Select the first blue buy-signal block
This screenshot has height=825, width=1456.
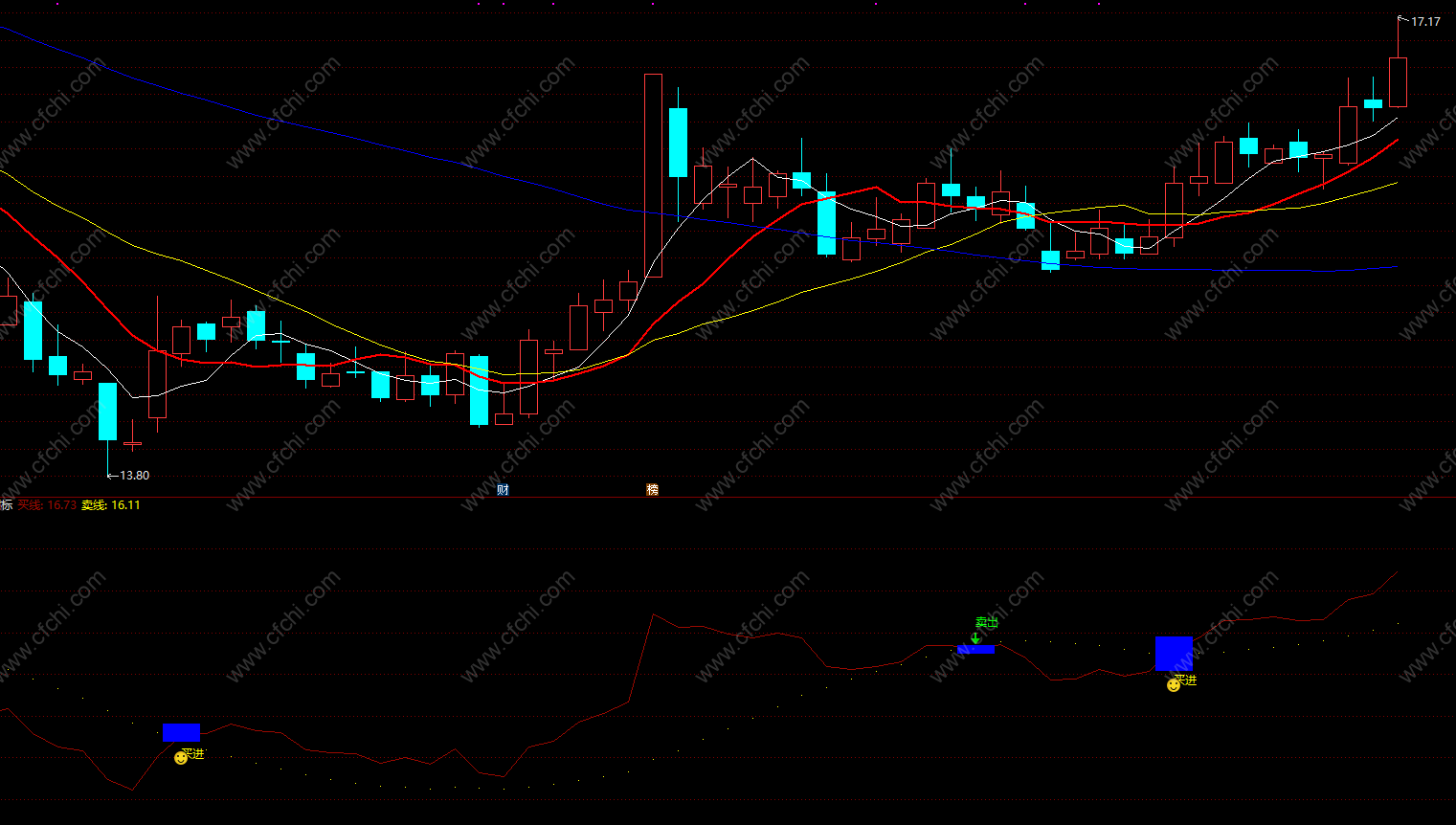[181, 732]
